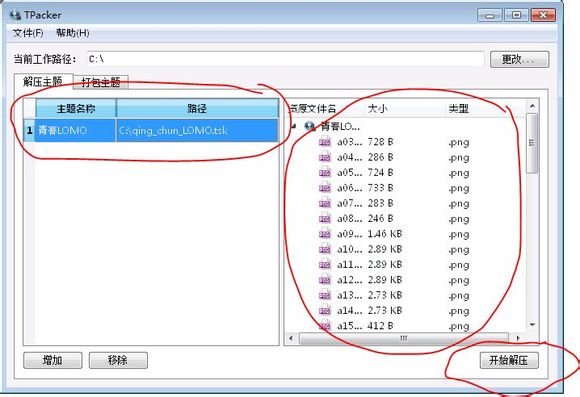580x397 pixels.
Task: Click the 更改... path button
Action: pyautogui.click(x=519, y=59)
